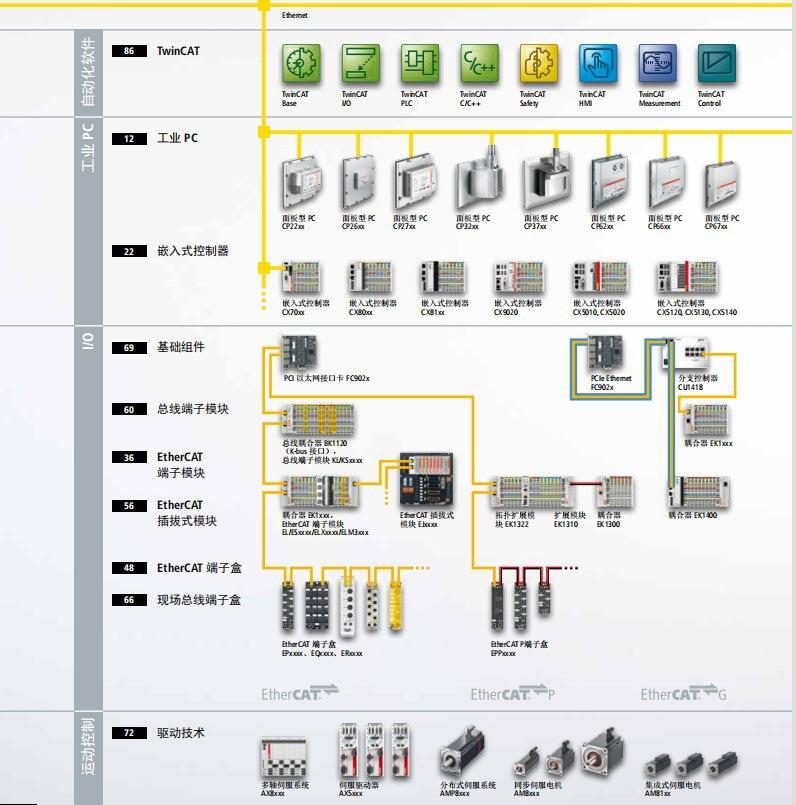Click the CU1418 branch controller image
The width and height of the screenshot is (796, 805).
click(x=686, y=353)
